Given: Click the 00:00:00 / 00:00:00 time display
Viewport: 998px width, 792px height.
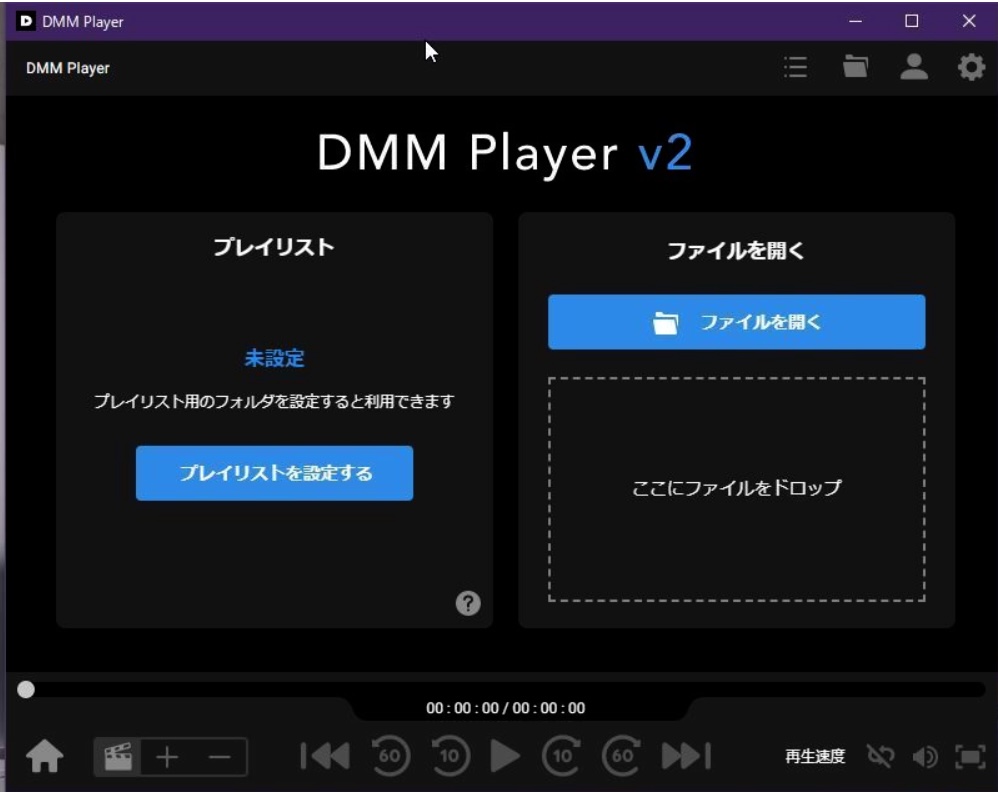Looking at the screenshot, I should click(x=505, y=708).
